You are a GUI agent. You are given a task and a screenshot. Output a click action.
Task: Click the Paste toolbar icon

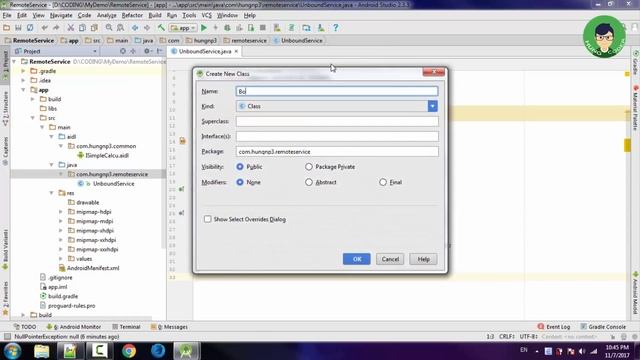pos(94,28)
